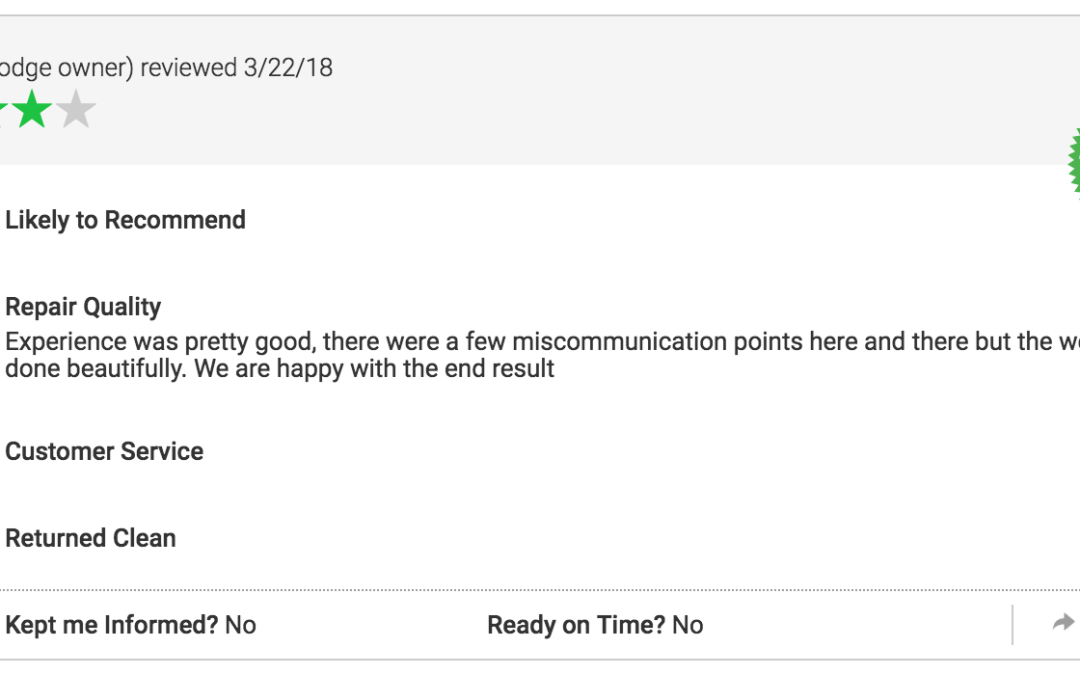Viewport: 1080px width, 675px height.
Task: Select the Repair Quality heading
Action: click(83, 307)
